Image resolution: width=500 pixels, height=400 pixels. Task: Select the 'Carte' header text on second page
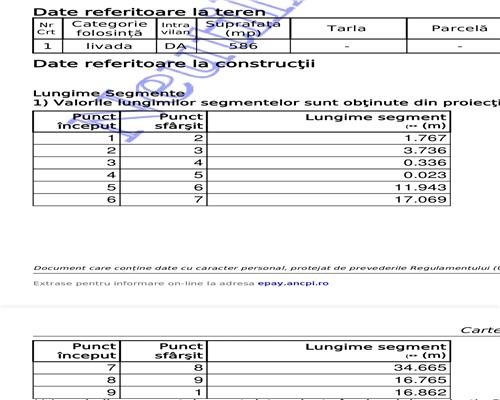[x=480, y=330]
